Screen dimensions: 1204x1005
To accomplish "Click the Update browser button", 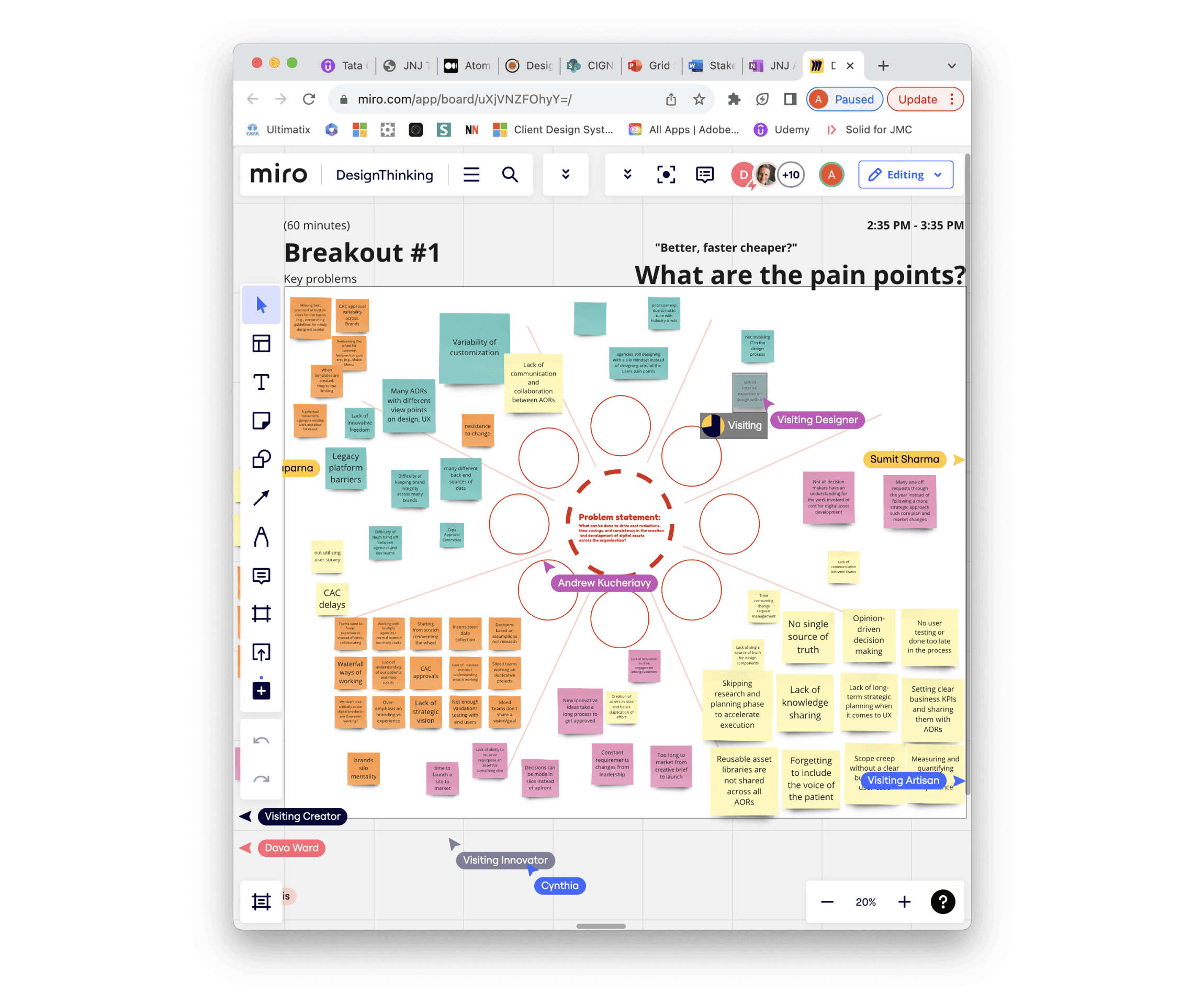I will 925,99.
